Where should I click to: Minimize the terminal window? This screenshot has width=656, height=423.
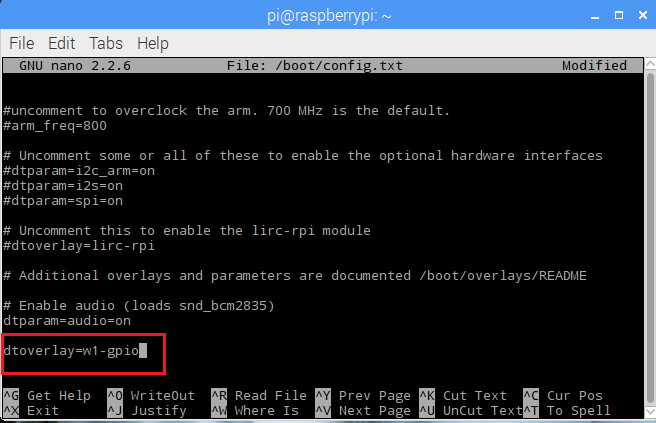click(x=595, y=16)
